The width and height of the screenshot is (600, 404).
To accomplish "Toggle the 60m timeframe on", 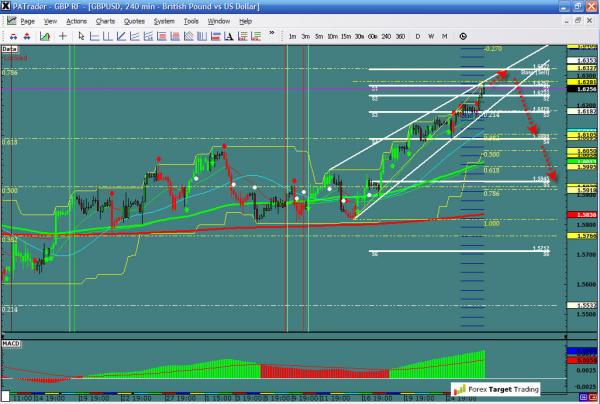I will click(371, 37).
